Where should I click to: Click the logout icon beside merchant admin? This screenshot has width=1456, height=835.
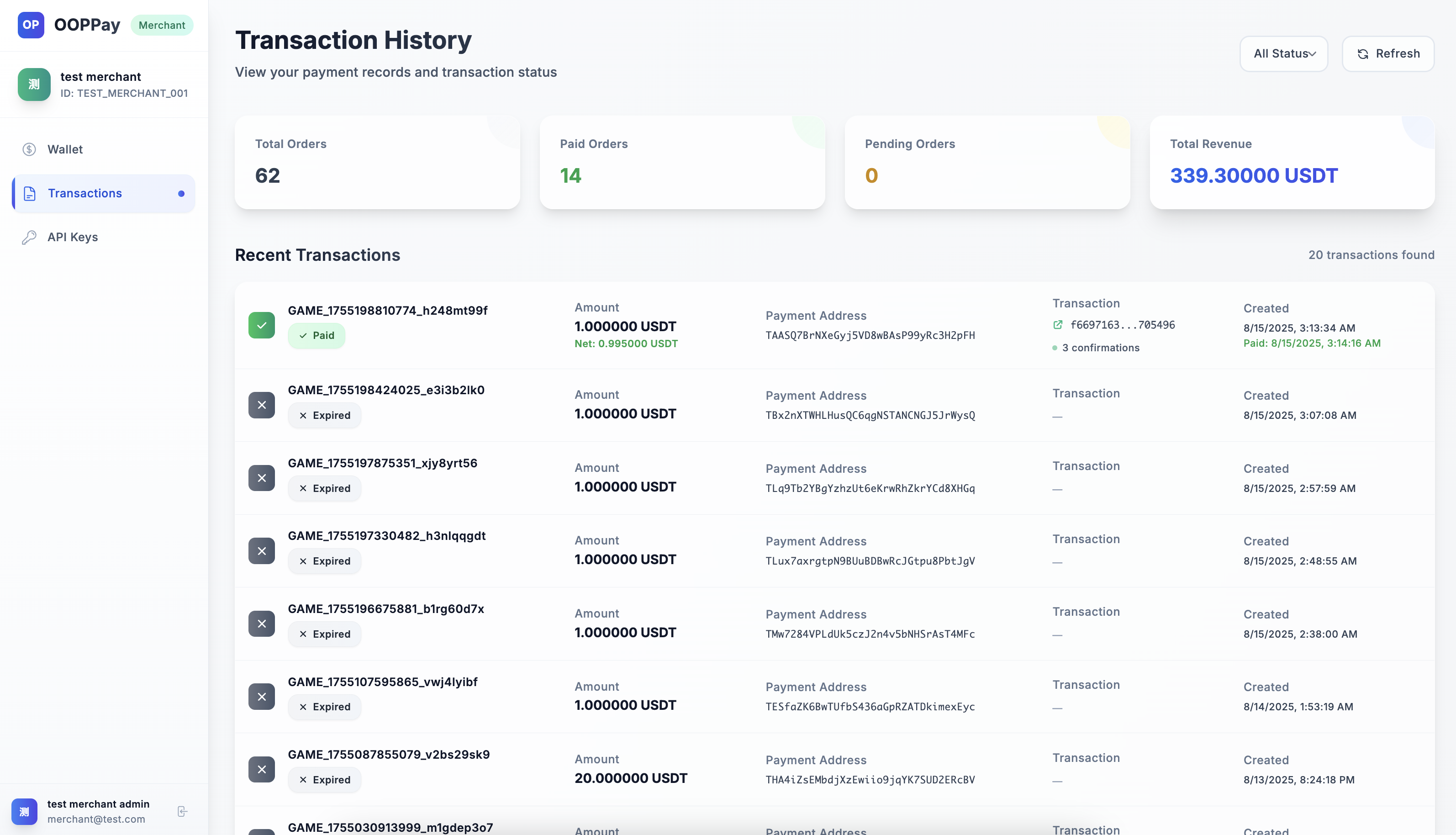(x=182, y=811)
